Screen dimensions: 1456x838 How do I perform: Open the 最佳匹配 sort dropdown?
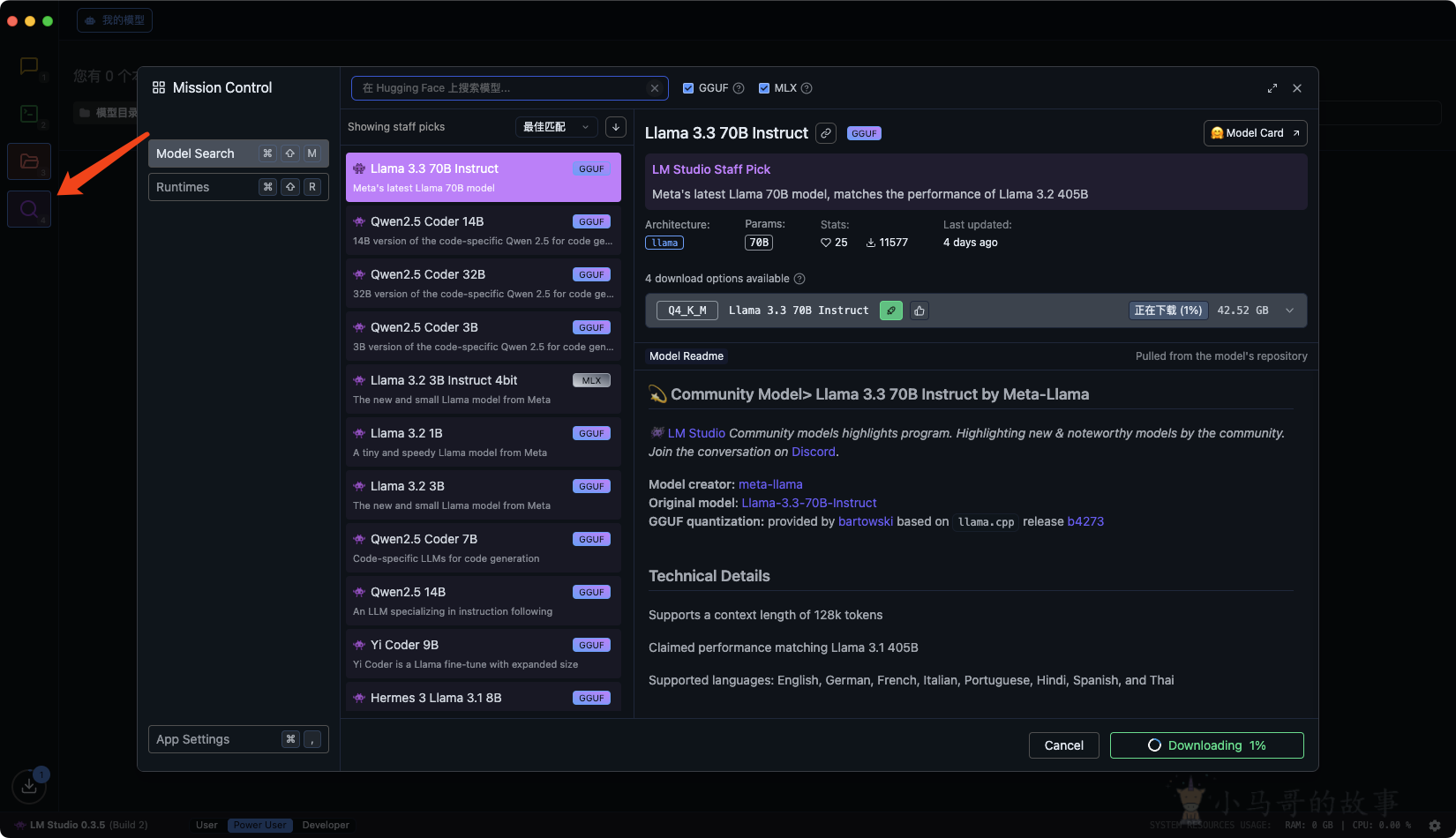point(556,127)
